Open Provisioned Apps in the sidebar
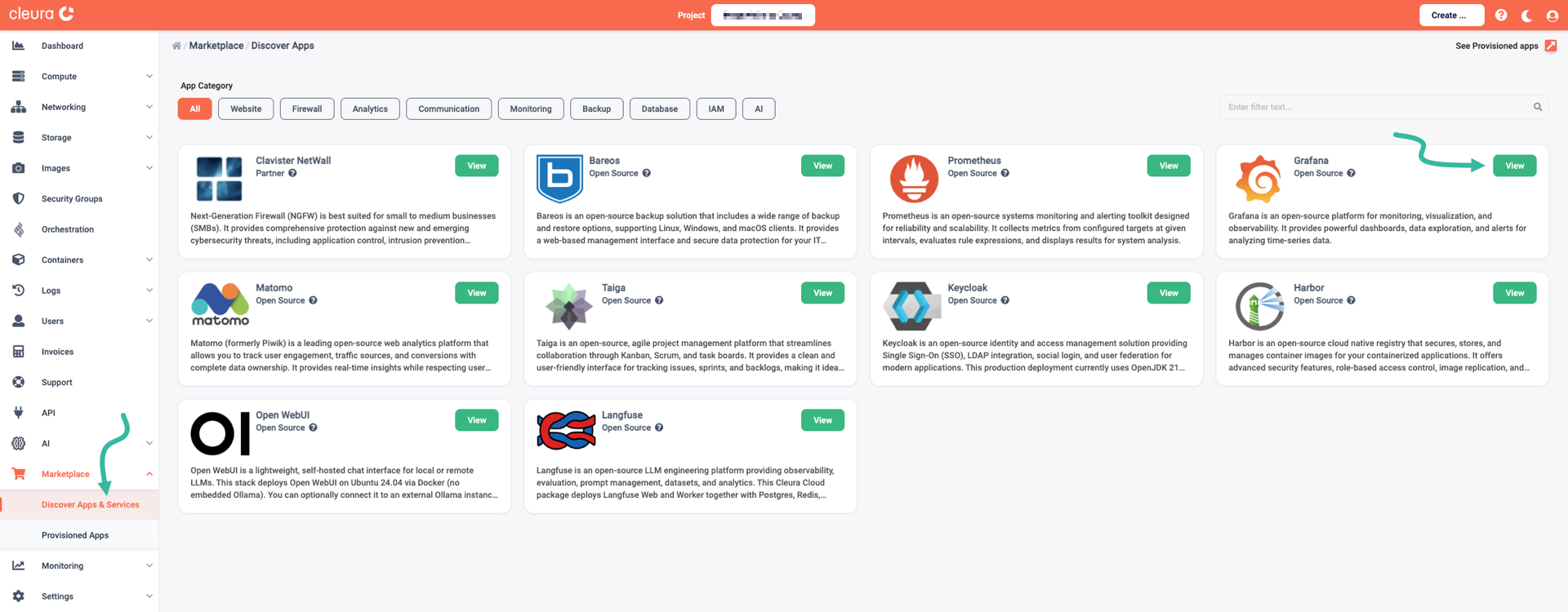Screen dimensions: 1568x612 tap(75, 535)
